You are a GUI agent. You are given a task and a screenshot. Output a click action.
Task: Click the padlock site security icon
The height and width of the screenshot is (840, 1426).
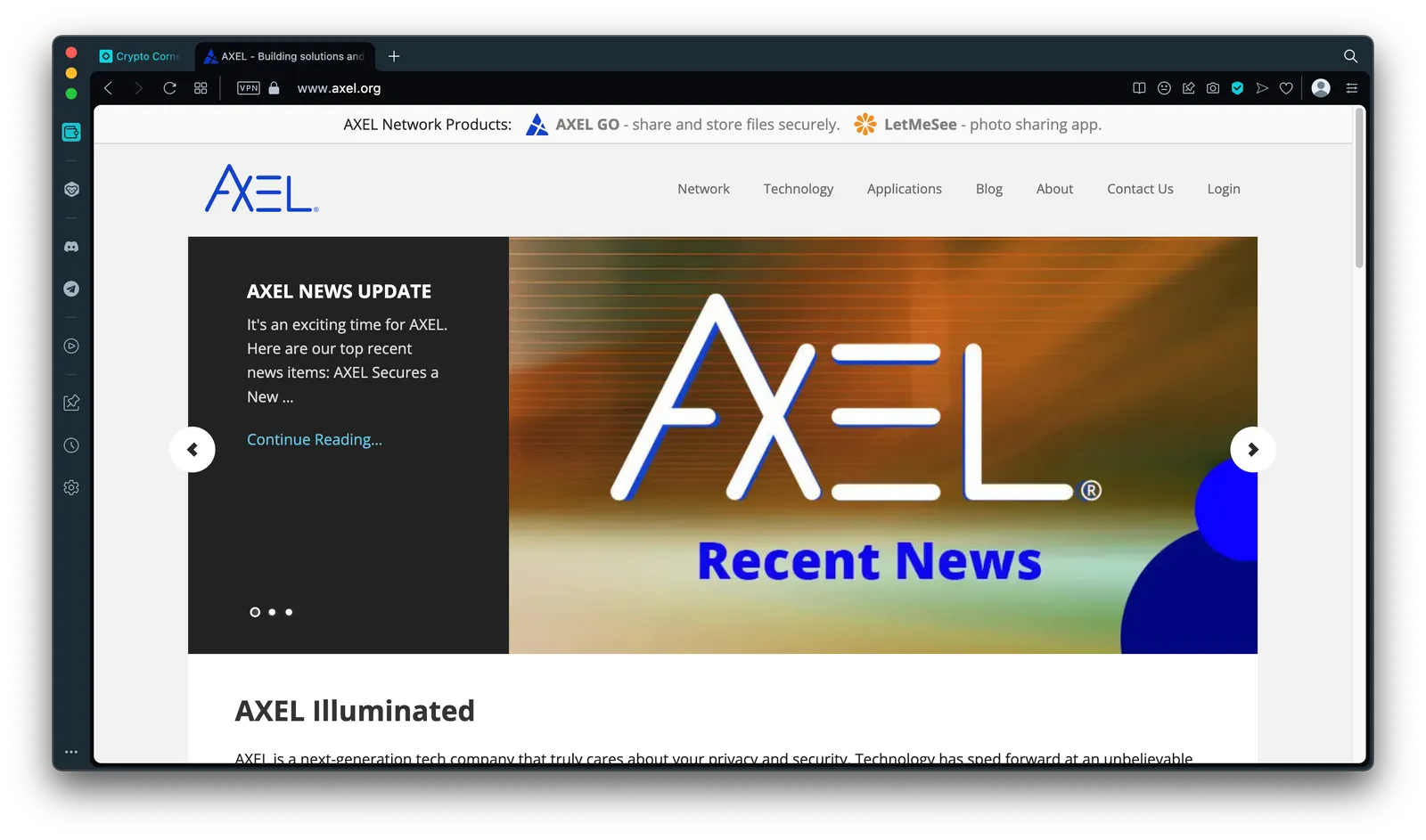(274, 88)
